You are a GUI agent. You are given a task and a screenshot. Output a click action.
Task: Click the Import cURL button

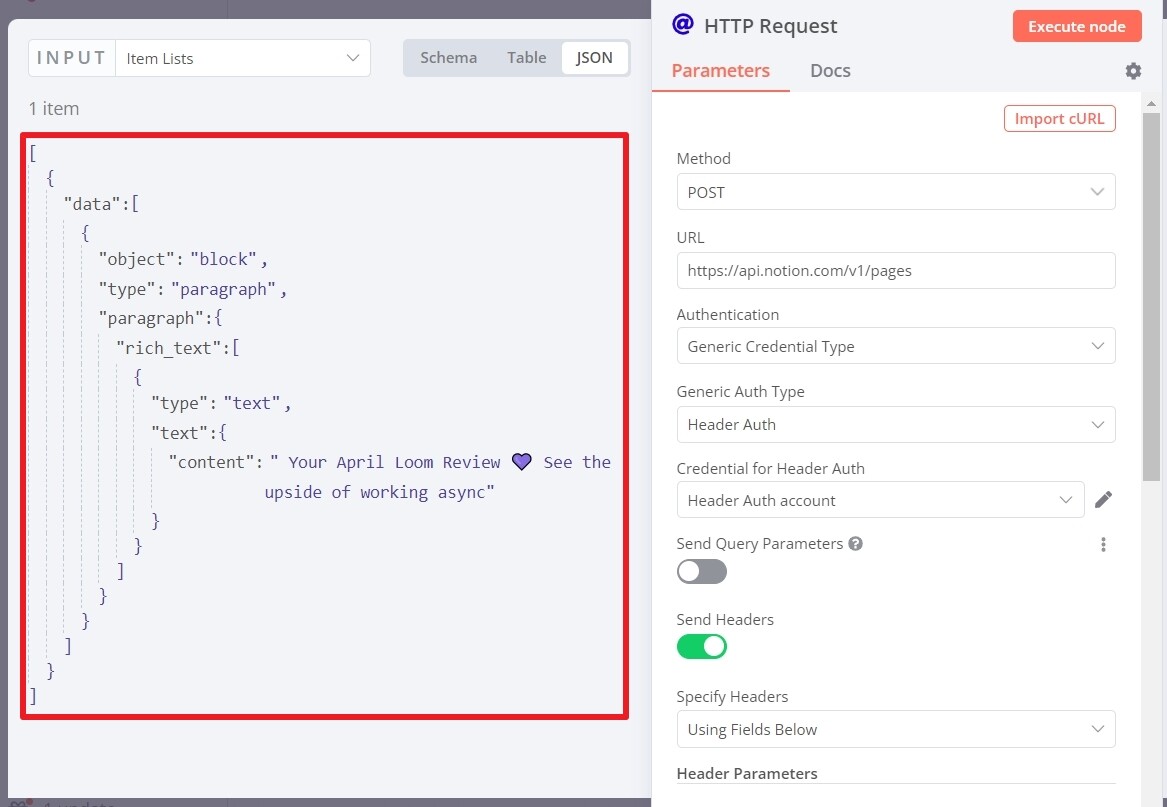click(x=1059, y=118)
